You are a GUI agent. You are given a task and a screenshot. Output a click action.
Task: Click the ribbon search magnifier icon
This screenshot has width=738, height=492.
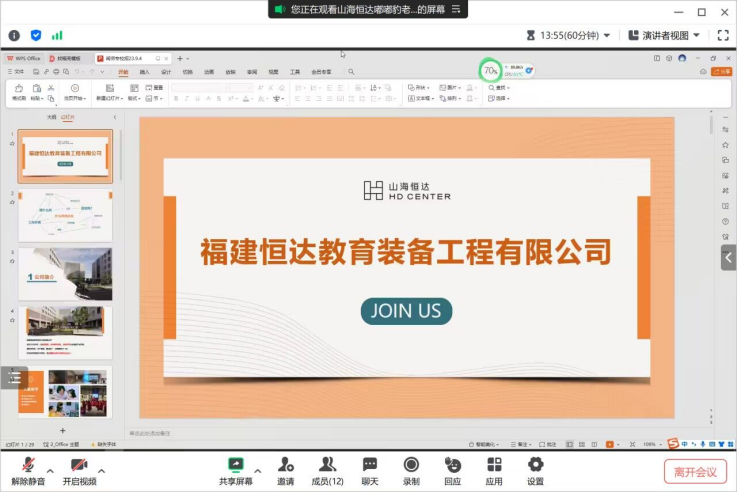(x=351, y=72)
